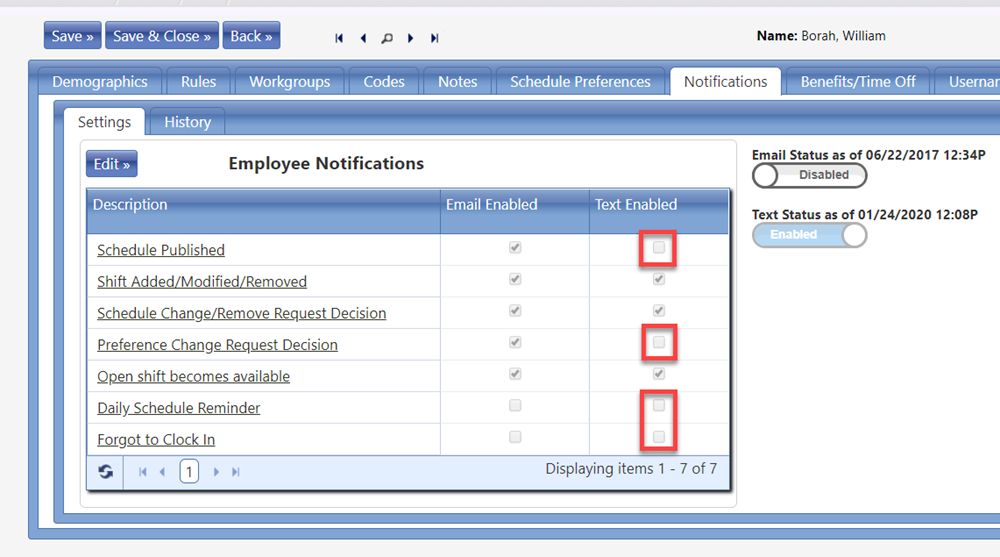Toggle Text Enabled for Shift Added/Modified/Removed

pos(659,279)
